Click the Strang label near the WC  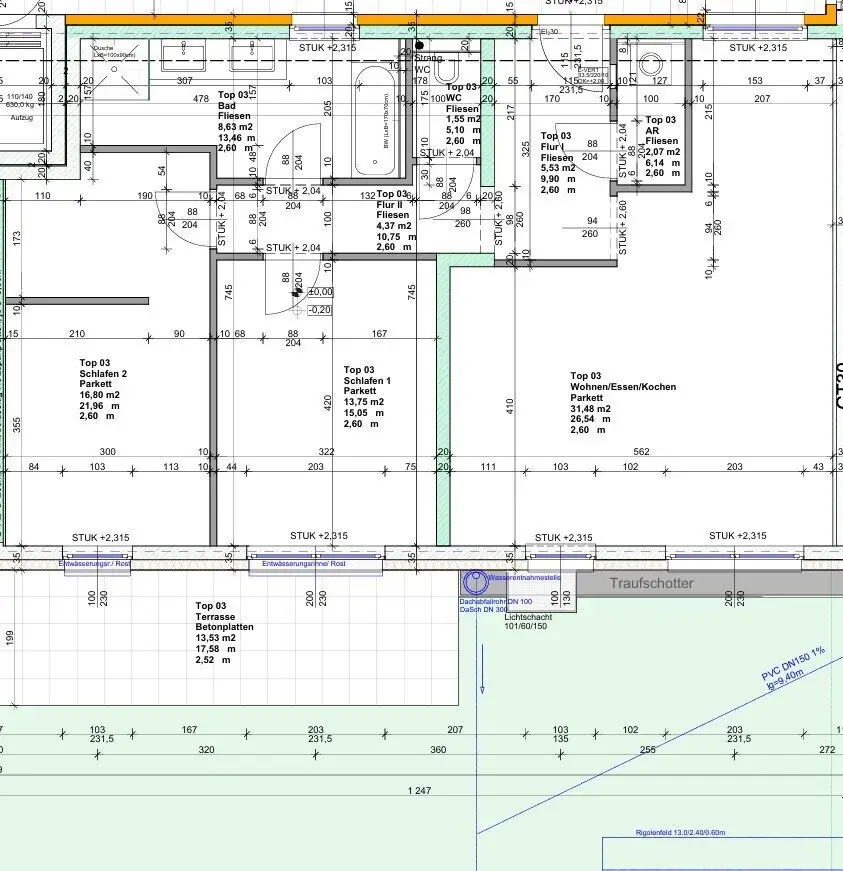(x=428, y=58)
